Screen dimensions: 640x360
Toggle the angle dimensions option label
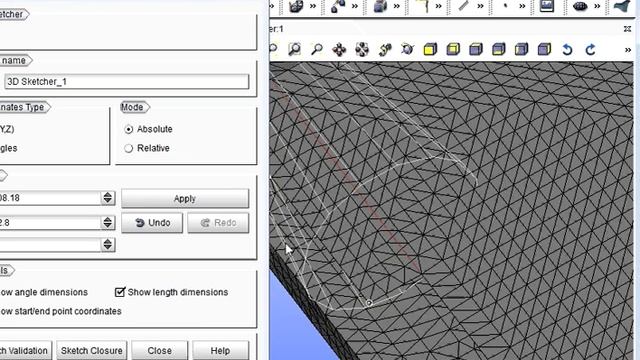click(x=44, y=292)
